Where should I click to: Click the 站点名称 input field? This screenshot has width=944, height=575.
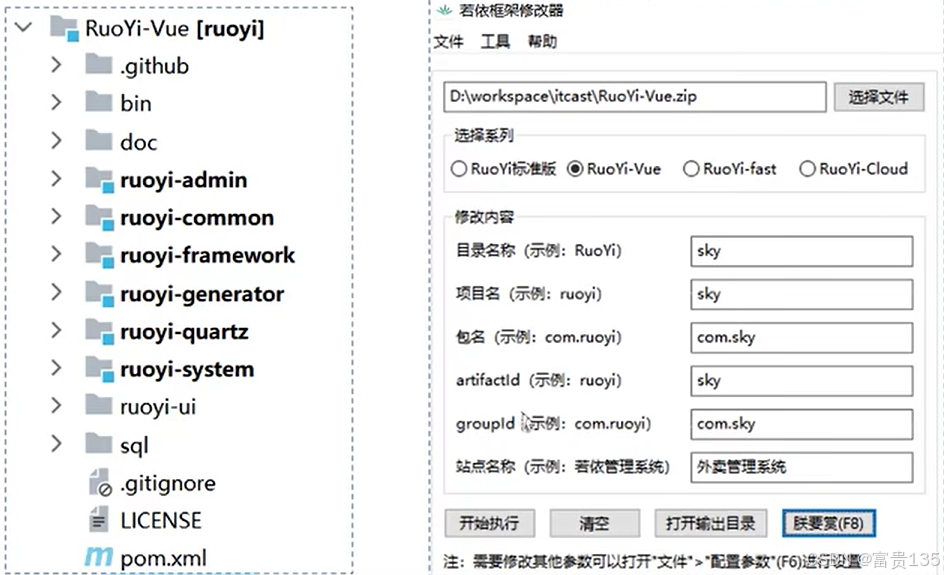(x=801, y=467)
